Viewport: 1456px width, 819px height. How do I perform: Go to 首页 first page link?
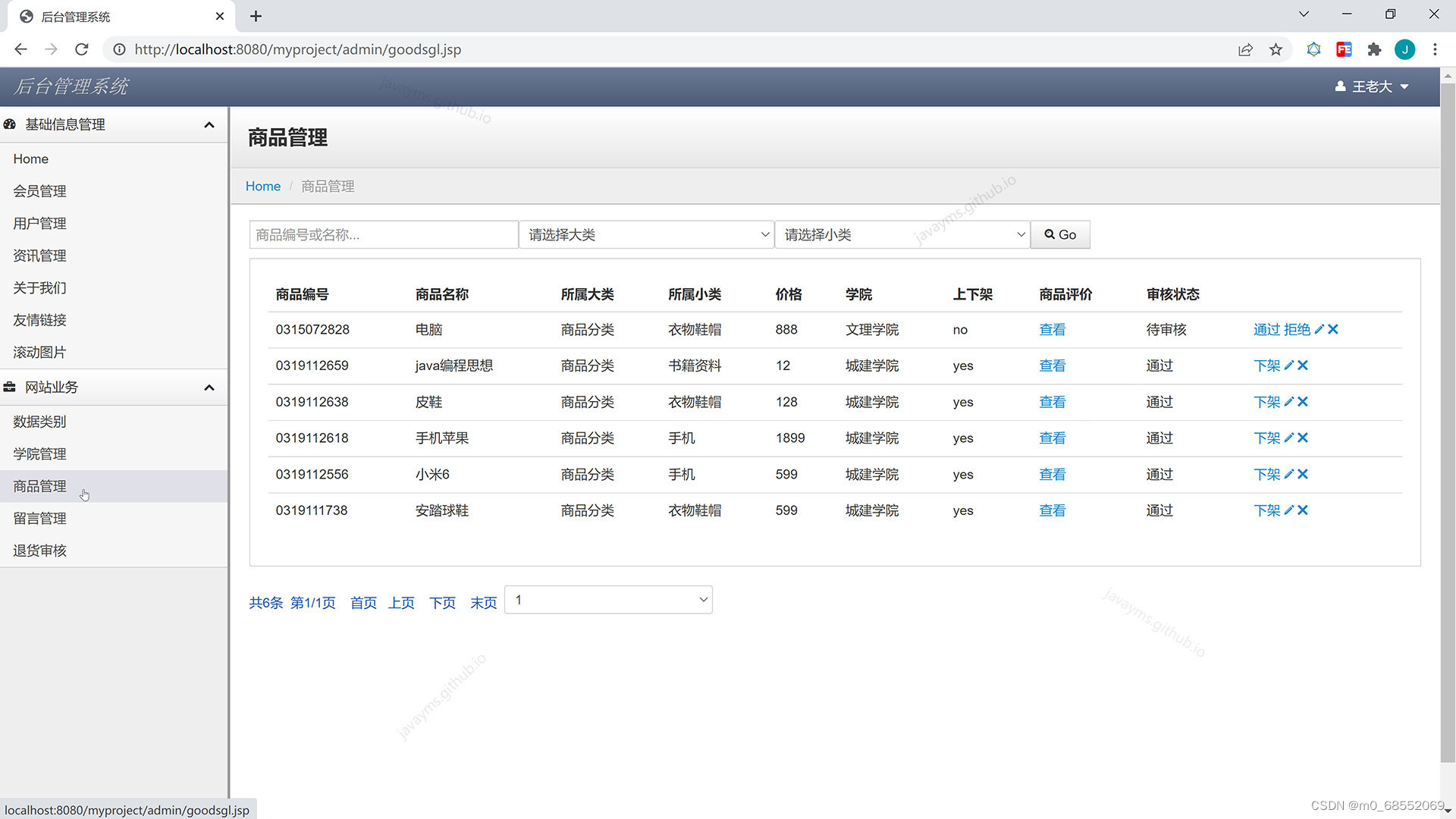(363, 603)
